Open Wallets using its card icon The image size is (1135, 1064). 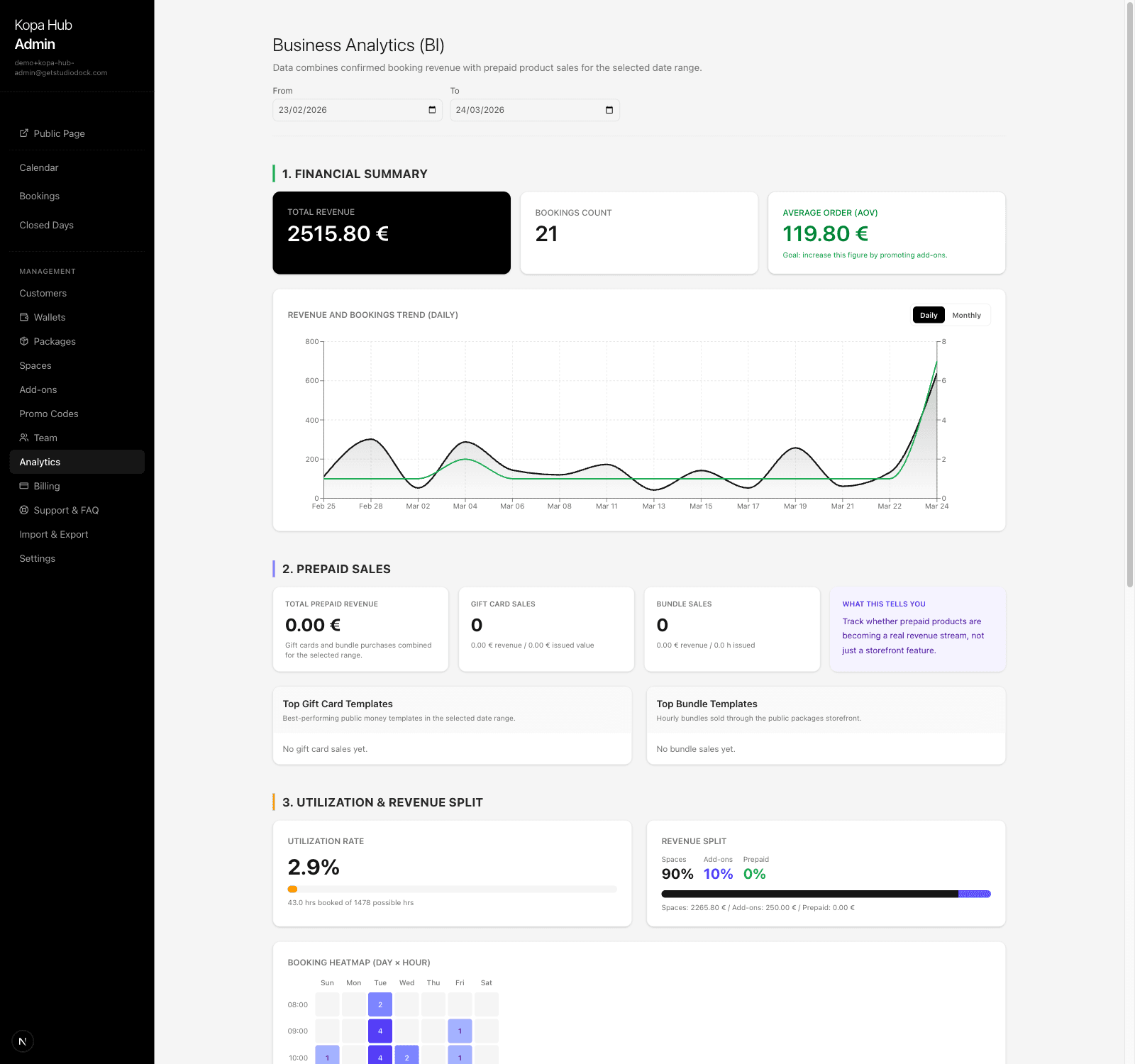24,317
